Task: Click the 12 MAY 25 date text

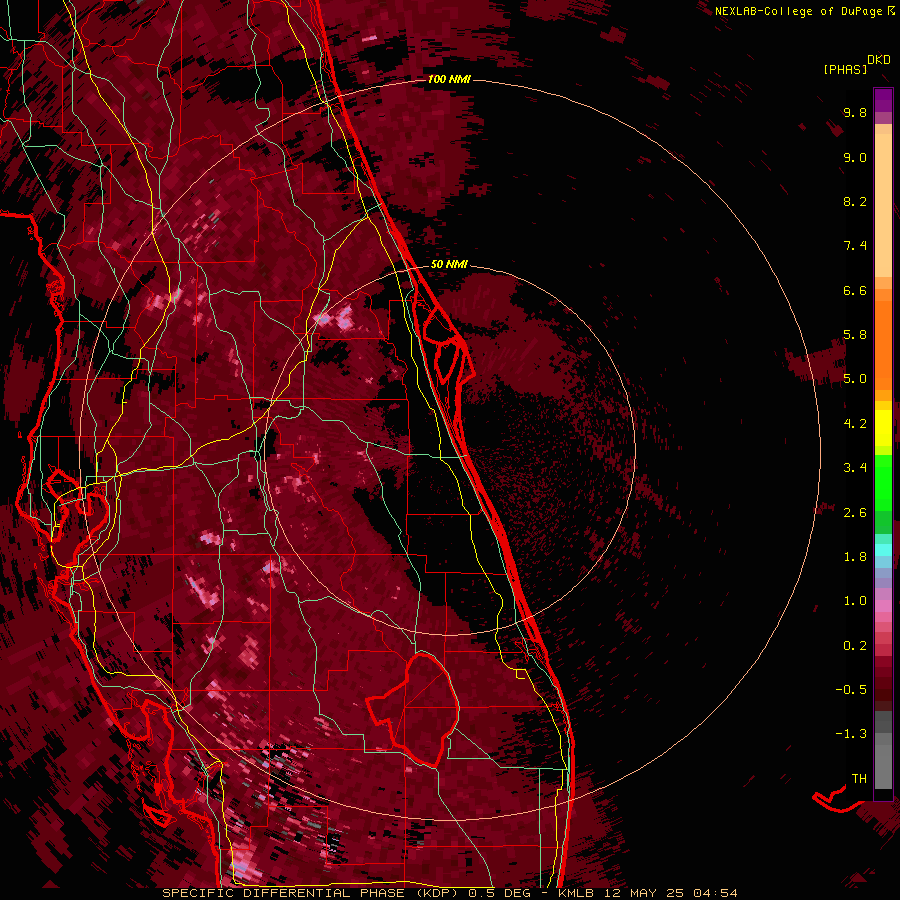Action: click(642, 893)
